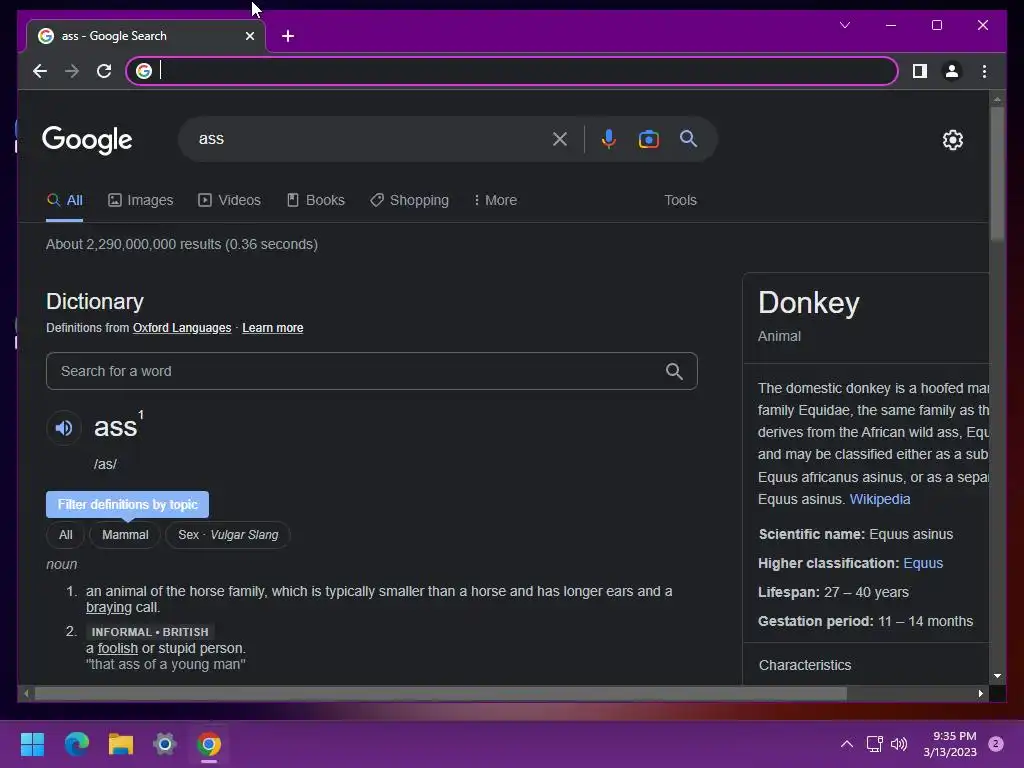The width and height of the screenshot is (1024, 768).
Task: Reload the page with the refresh icon
Action: tap(104, 71)
